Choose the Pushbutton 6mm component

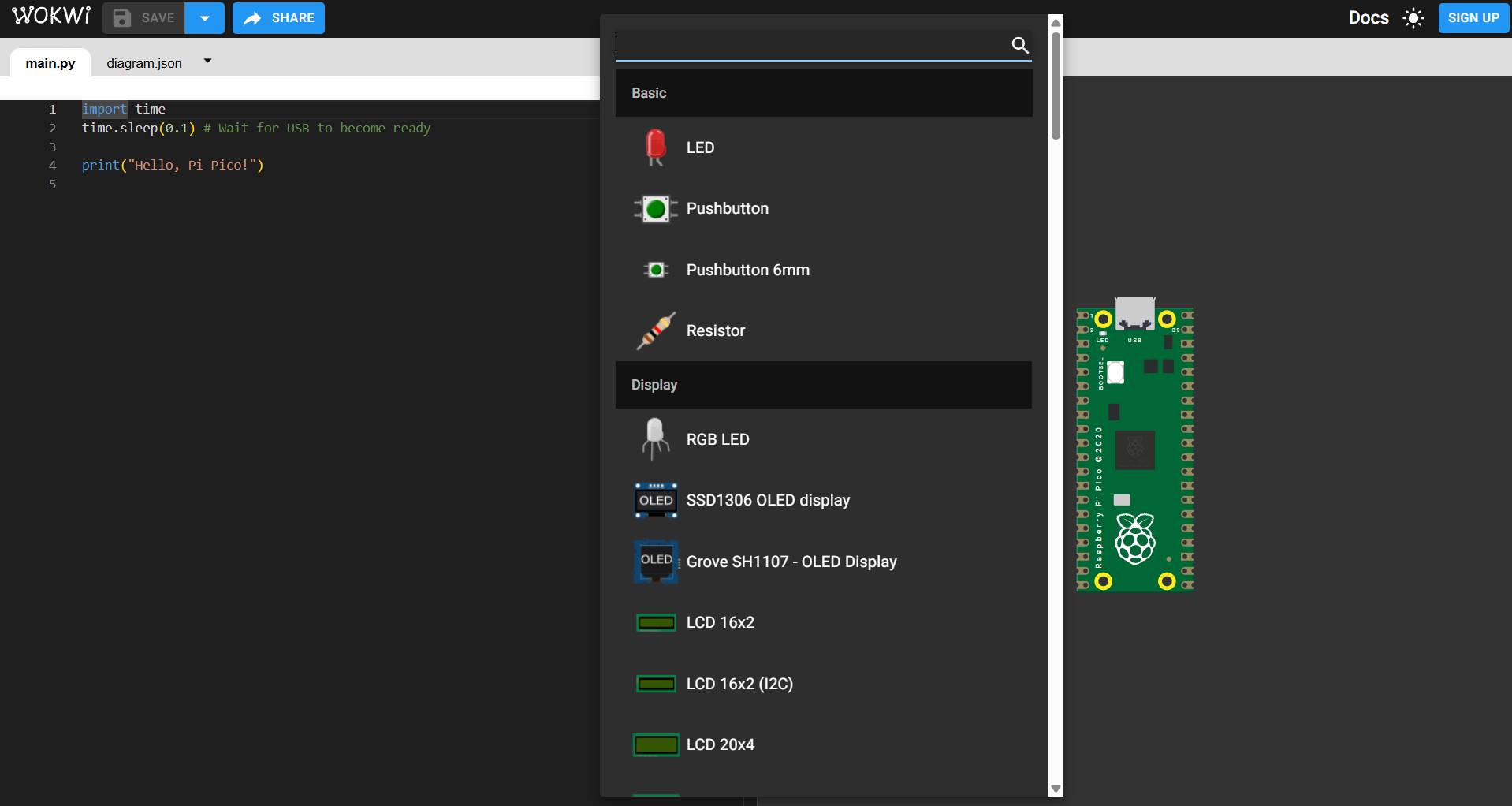pyautogui.click(x=747, y=270)
